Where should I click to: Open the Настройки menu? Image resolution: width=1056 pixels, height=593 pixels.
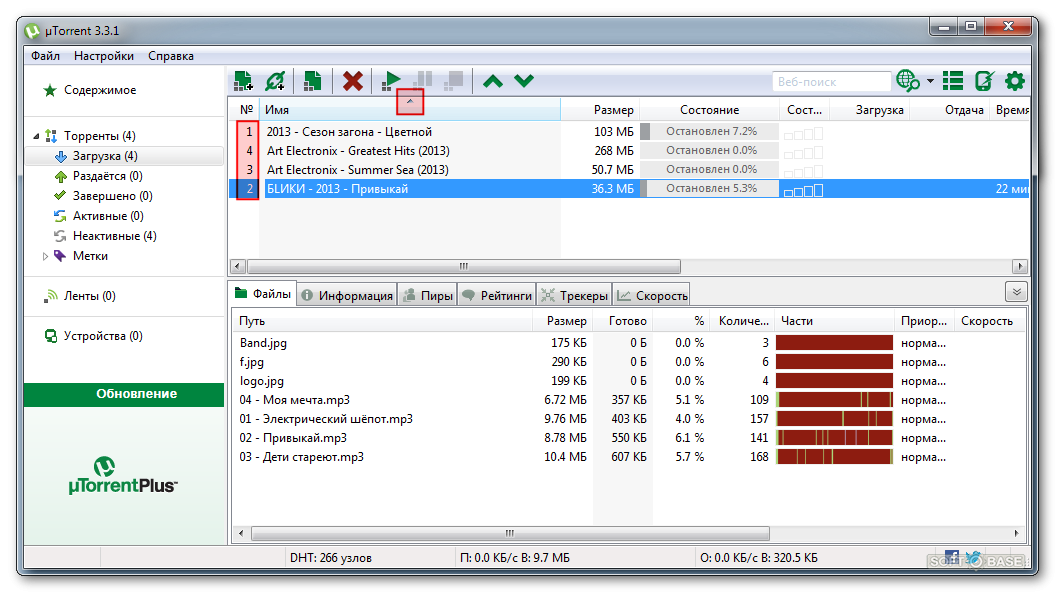click(104, 56)
